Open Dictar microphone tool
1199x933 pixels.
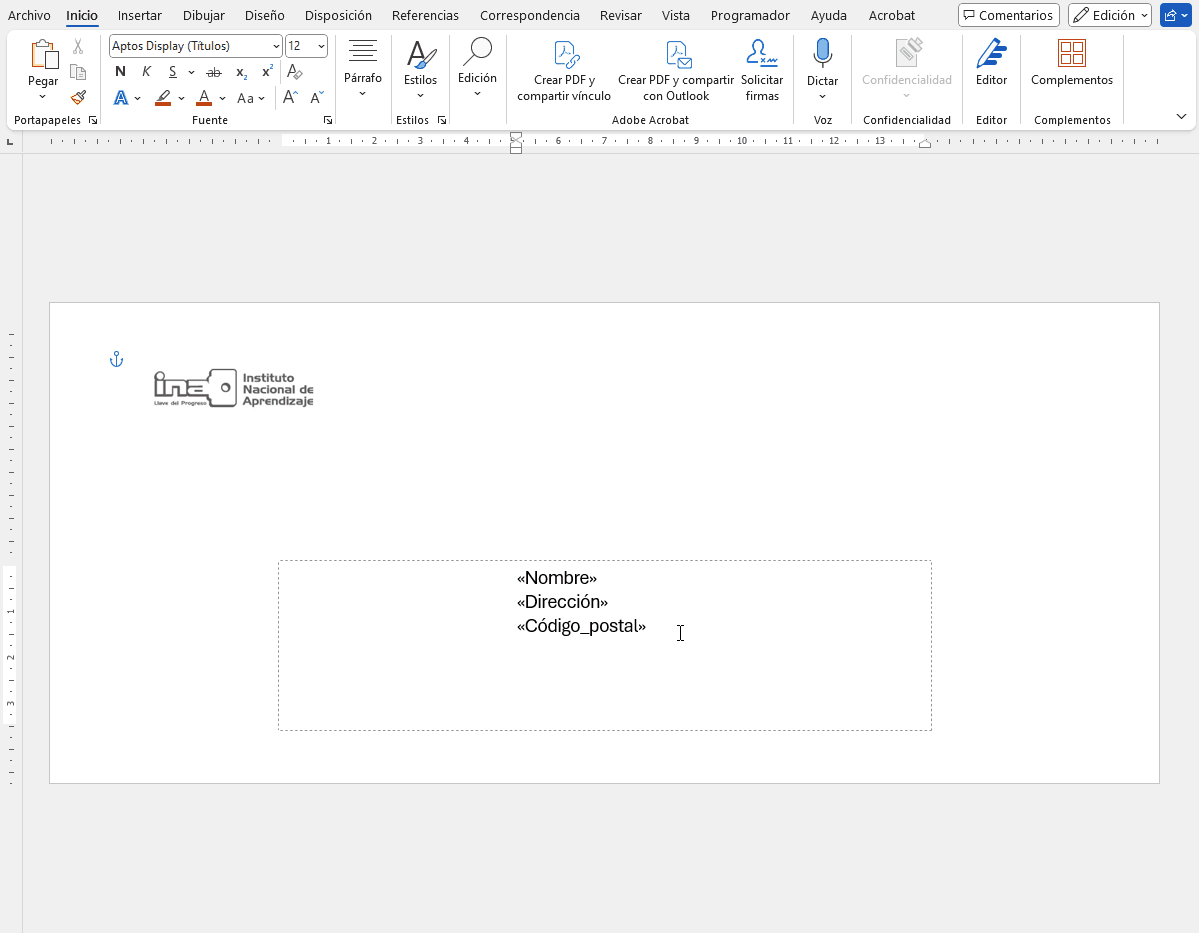[822, 56]
